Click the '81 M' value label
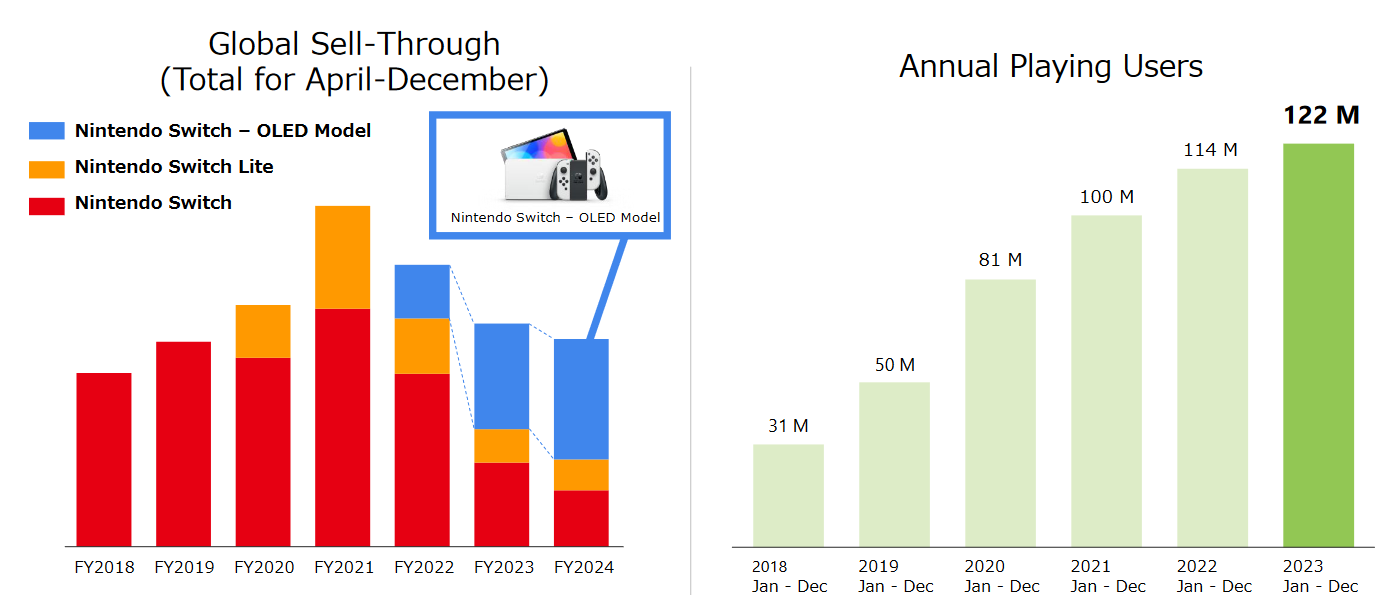The image size is (1396, 595). point(1001,260)
